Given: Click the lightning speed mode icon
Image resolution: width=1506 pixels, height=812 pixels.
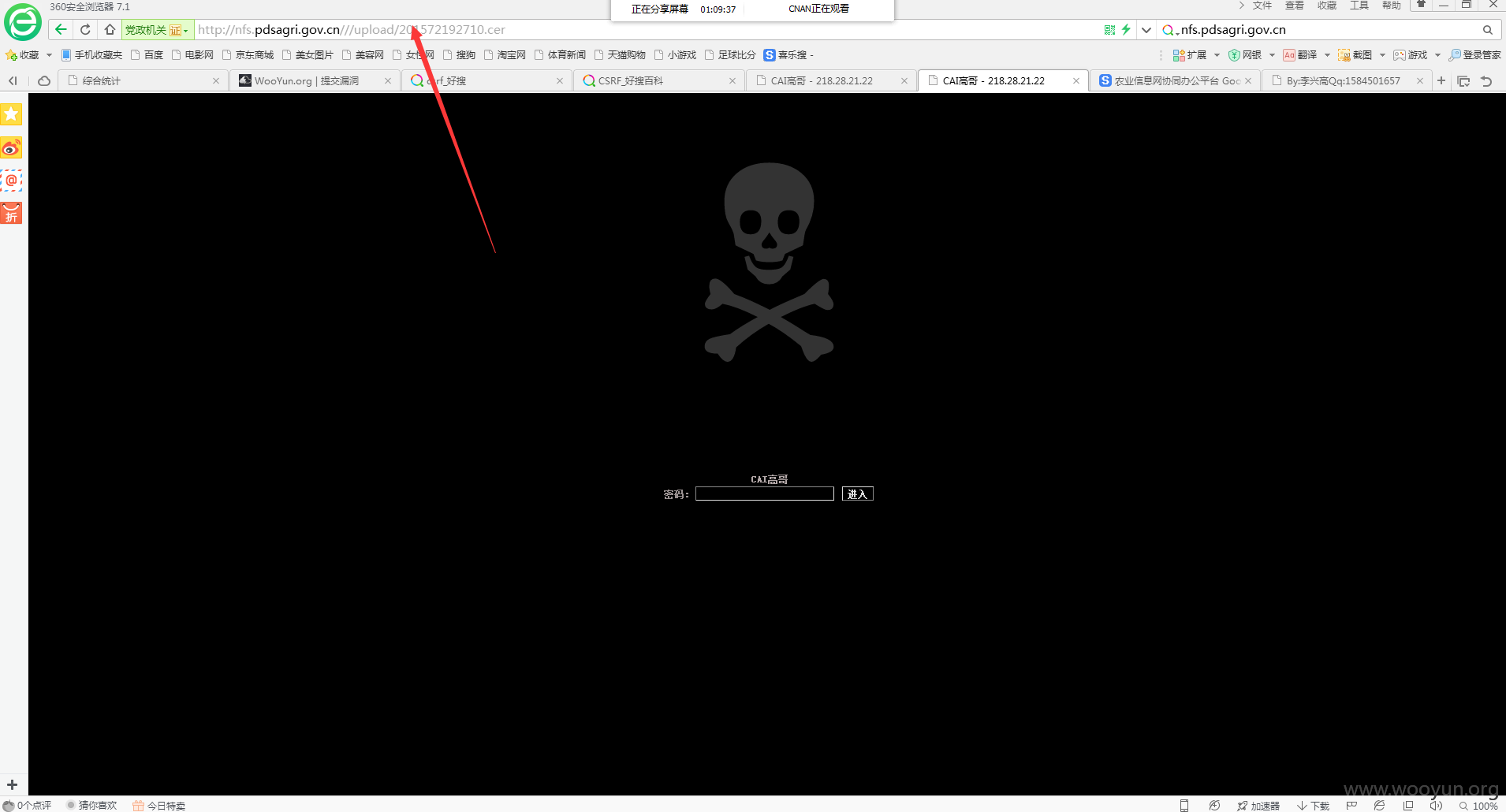Looking at the screenshot, I should tap(1126, 30).
